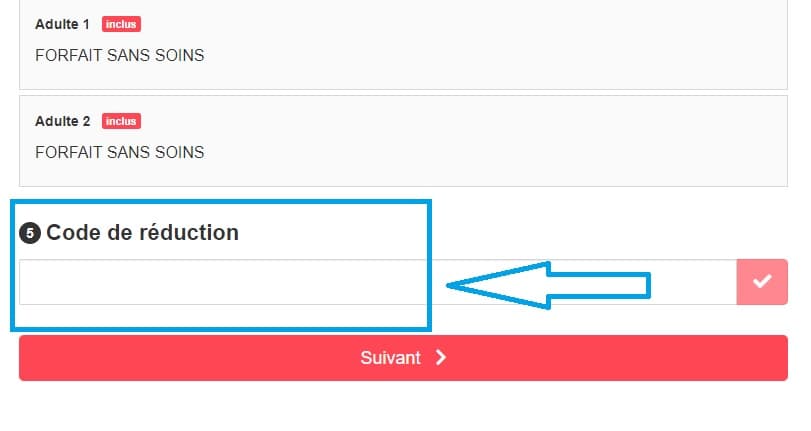The image size is (811, 431).
Task: Select the Adulte 1 label
Action: 62,24
